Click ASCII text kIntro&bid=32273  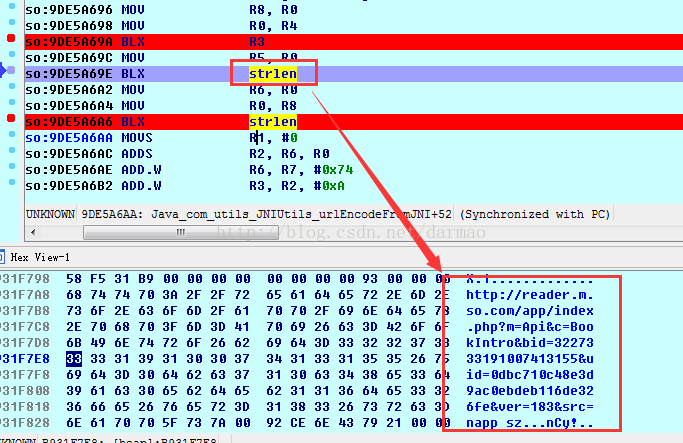[x=530, y=343]
